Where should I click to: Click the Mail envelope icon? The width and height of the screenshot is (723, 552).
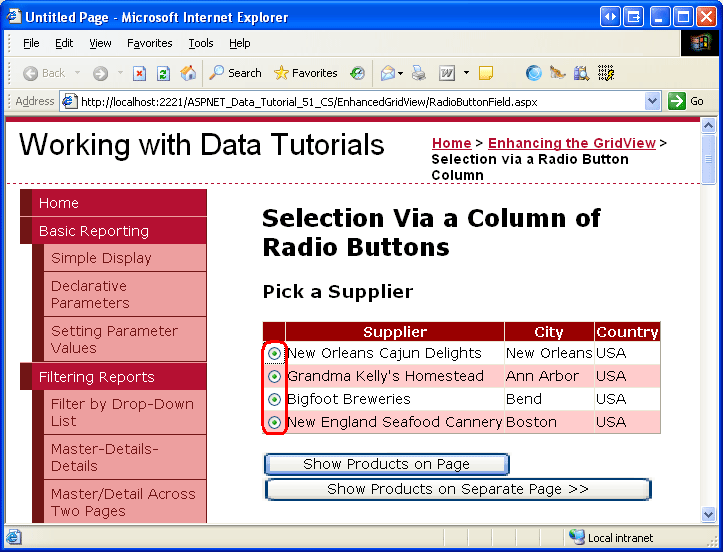pos(387,73)
